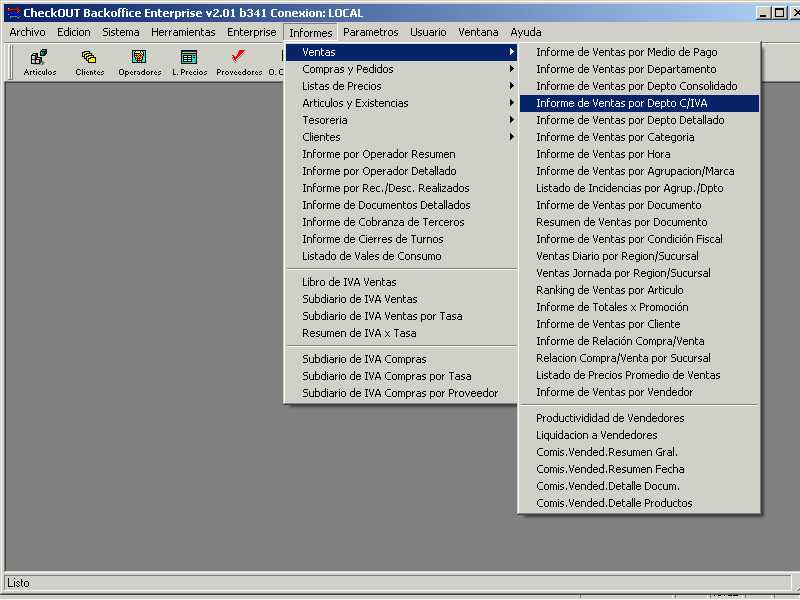
Task: Choose Subdiario de IVA Ventas
Action: [401, 299]
